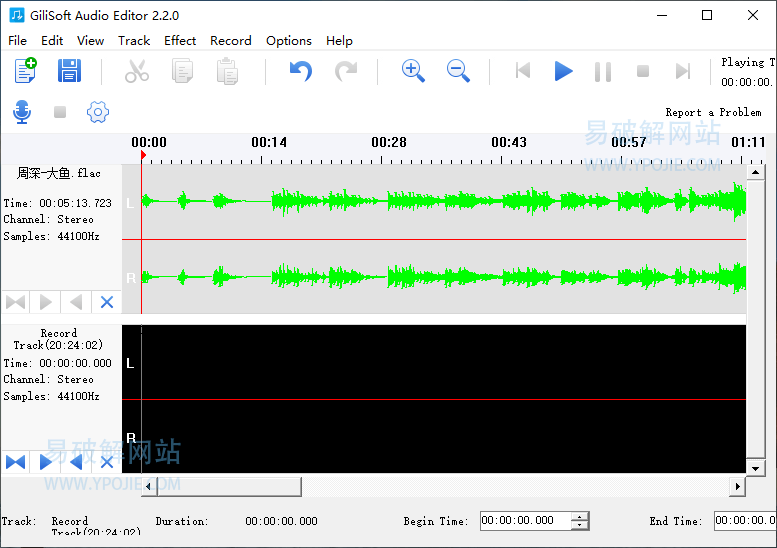Start recording with the microphone icon
The height and width of the screenshot is (548, 777).
coord(22,112)
